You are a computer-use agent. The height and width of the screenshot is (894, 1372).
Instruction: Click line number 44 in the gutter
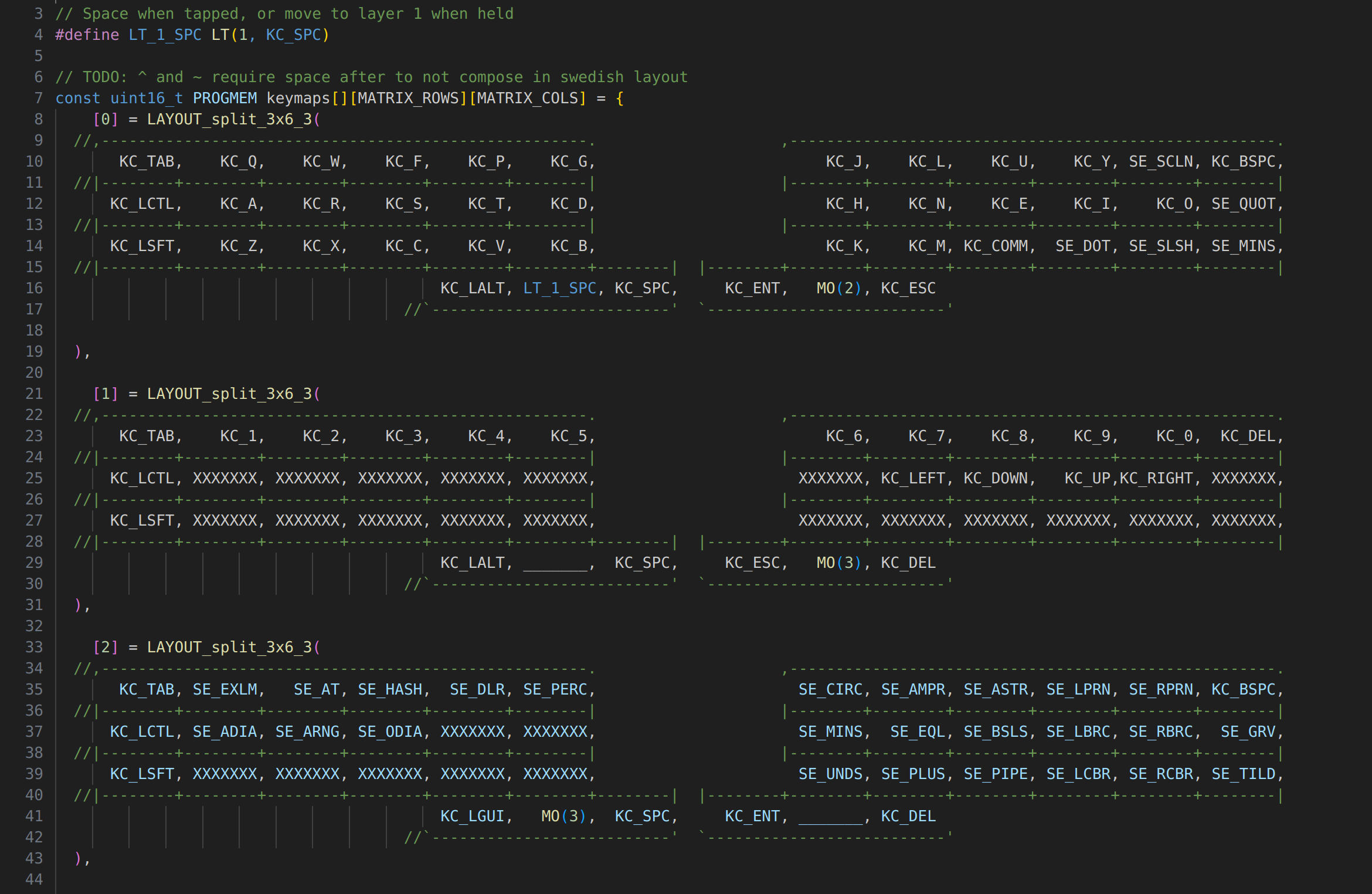click(x=34, y=879)
